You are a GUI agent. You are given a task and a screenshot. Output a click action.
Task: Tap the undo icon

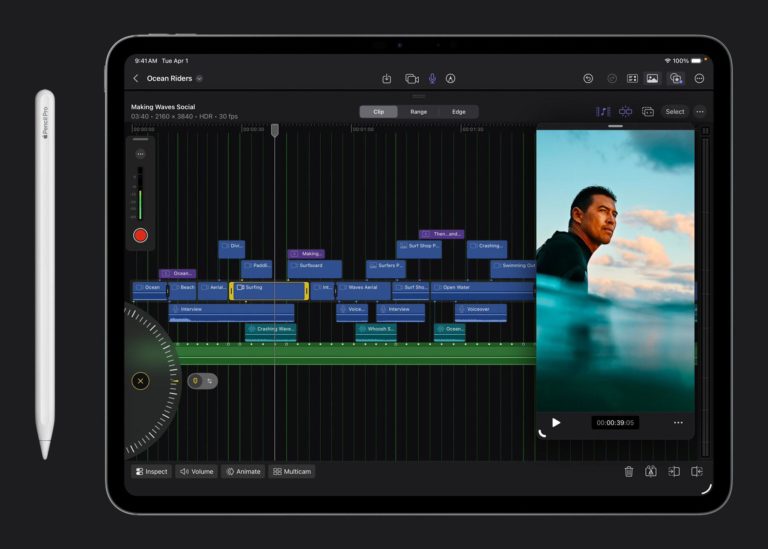[588, 78]
